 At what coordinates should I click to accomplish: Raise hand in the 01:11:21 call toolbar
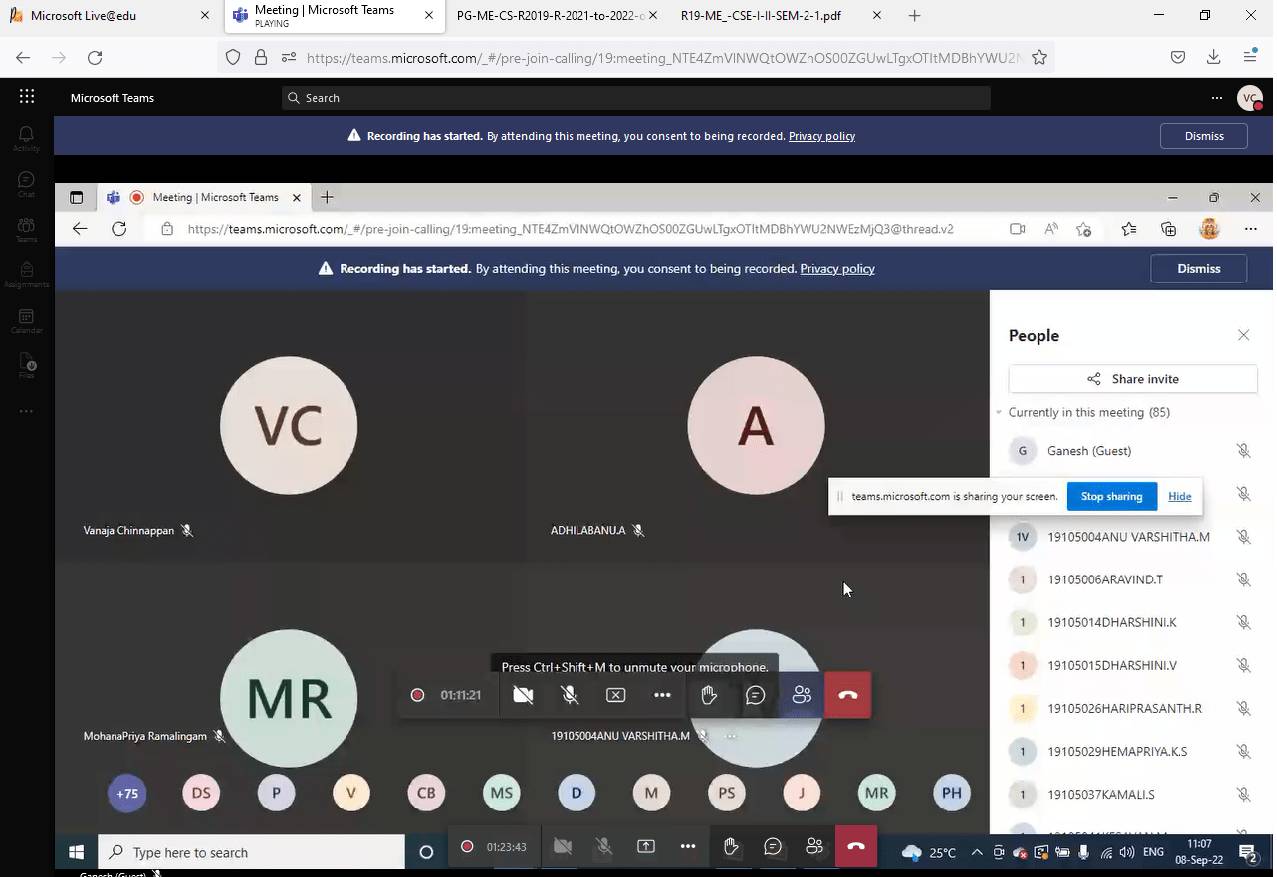point(709,695)
